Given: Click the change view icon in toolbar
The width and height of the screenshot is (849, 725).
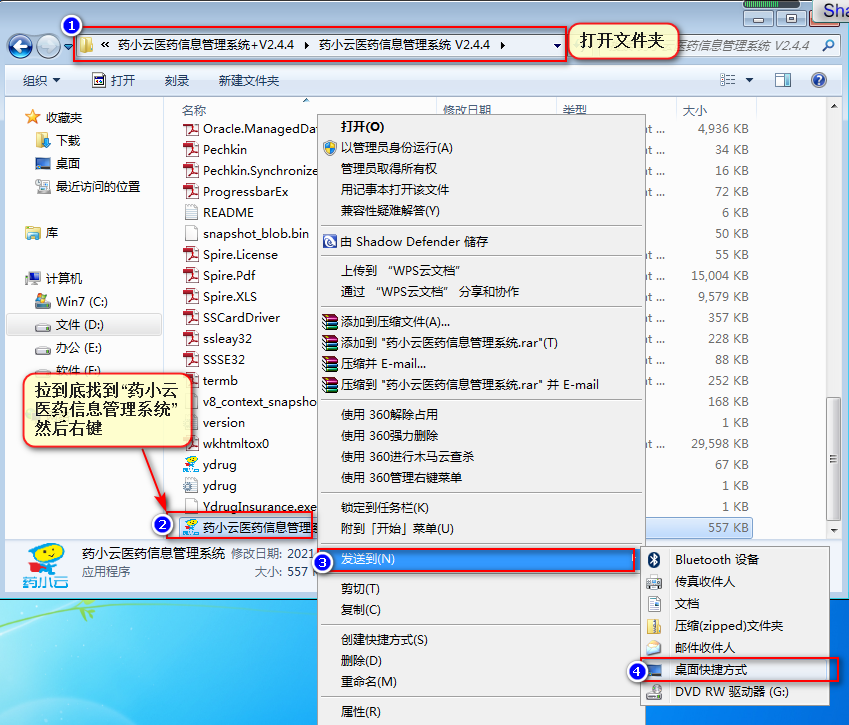Looking at the screenshot, I should point(727,81).
